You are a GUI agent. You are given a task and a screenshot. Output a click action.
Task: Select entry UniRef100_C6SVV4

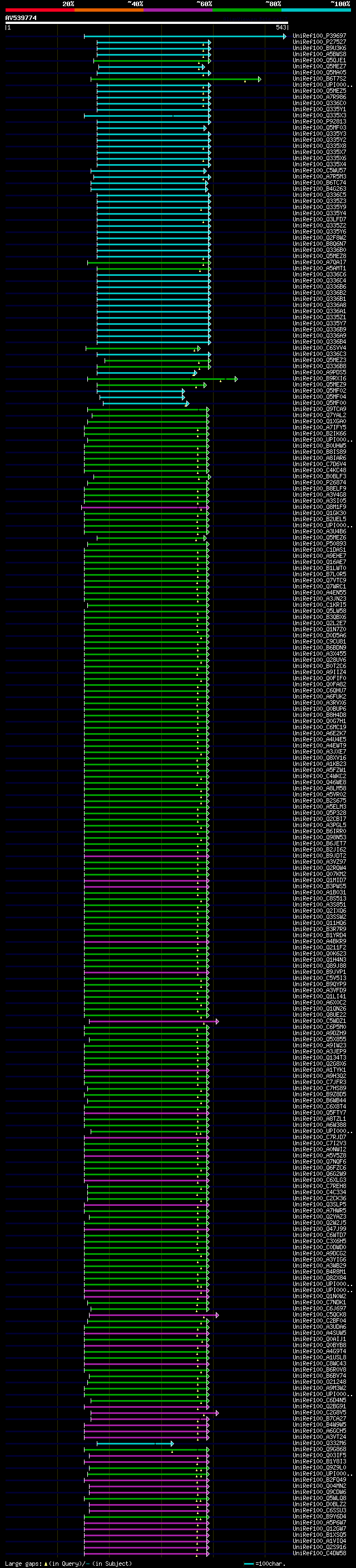point(319,348)
